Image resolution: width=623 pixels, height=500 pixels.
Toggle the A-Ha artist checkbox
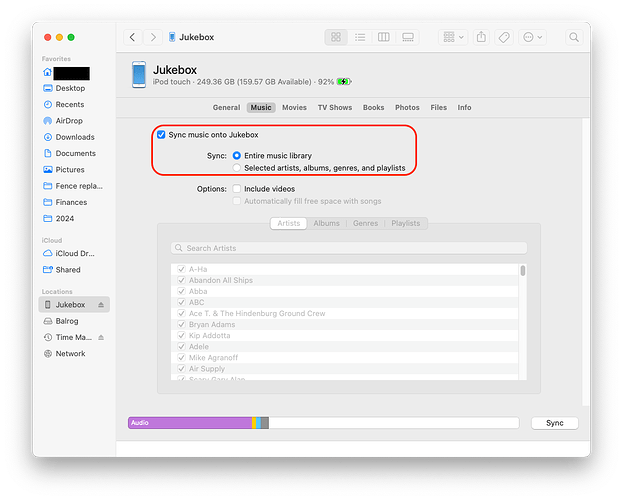[x=182, y=269]
